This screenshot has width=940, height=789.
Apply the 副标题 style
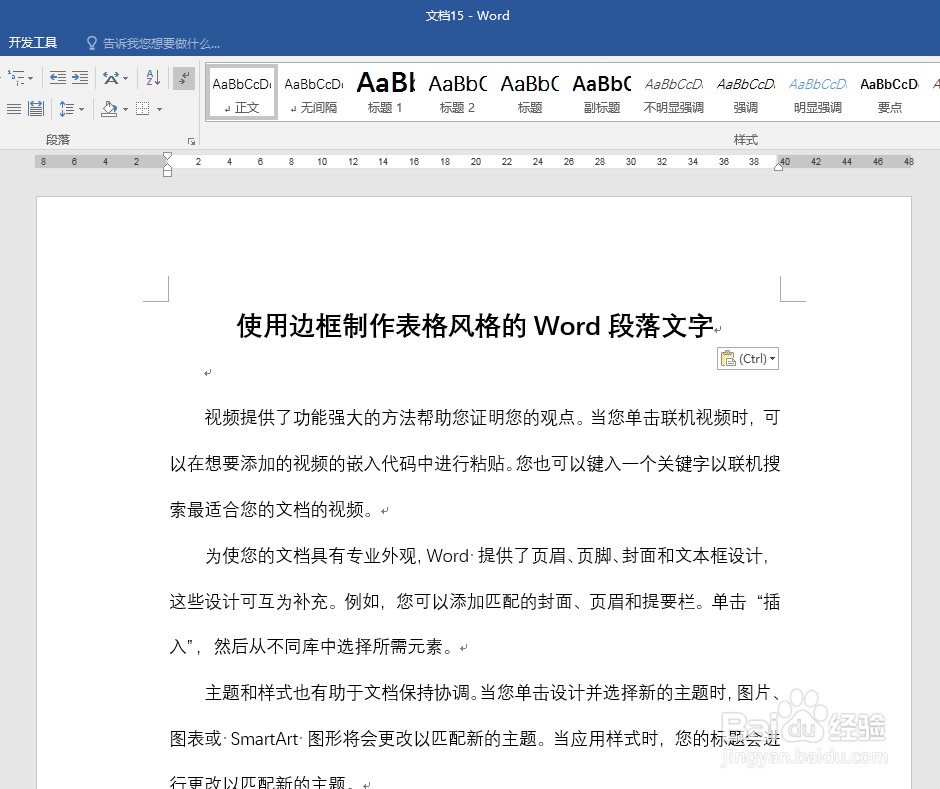point(601,92)
